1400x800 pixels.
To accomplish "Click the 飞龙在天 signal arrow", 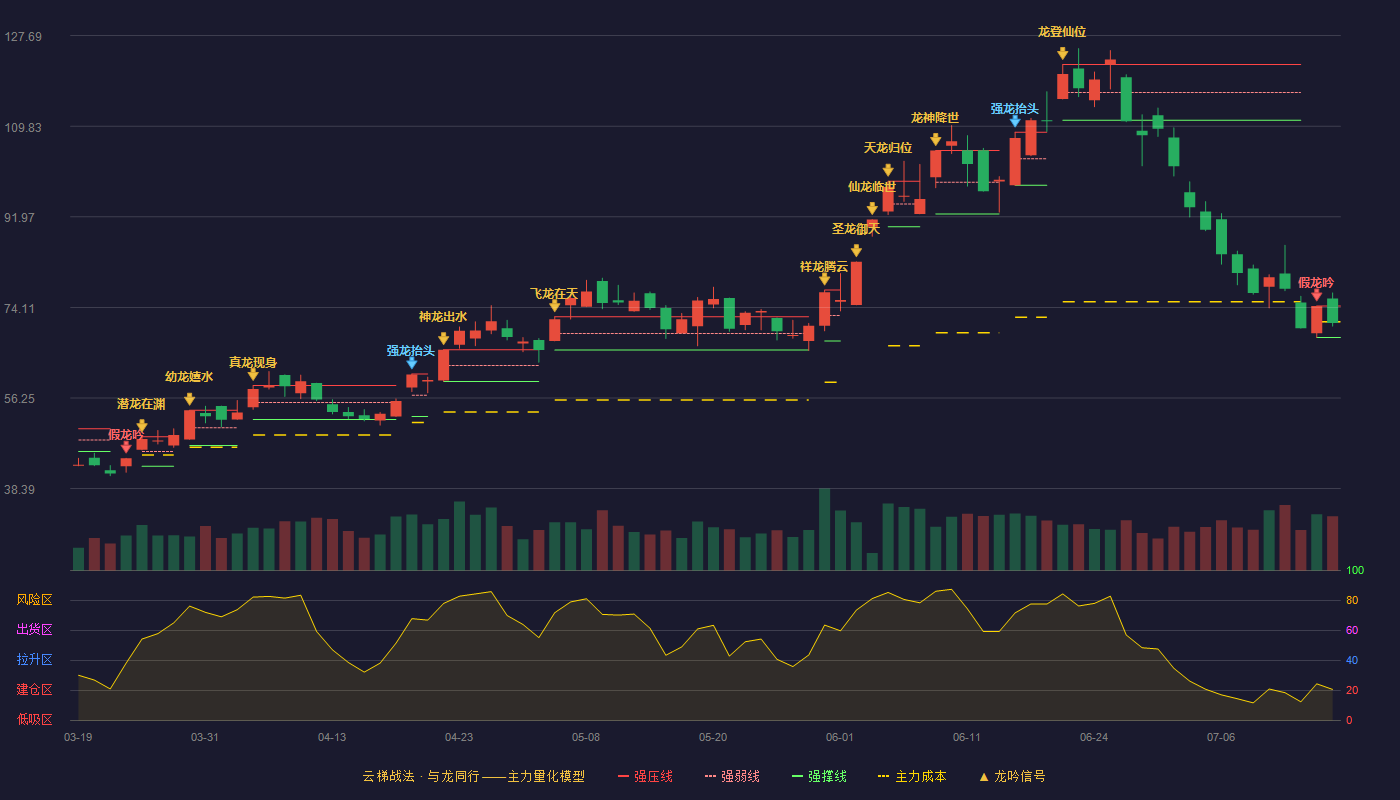I will (554, 305).
